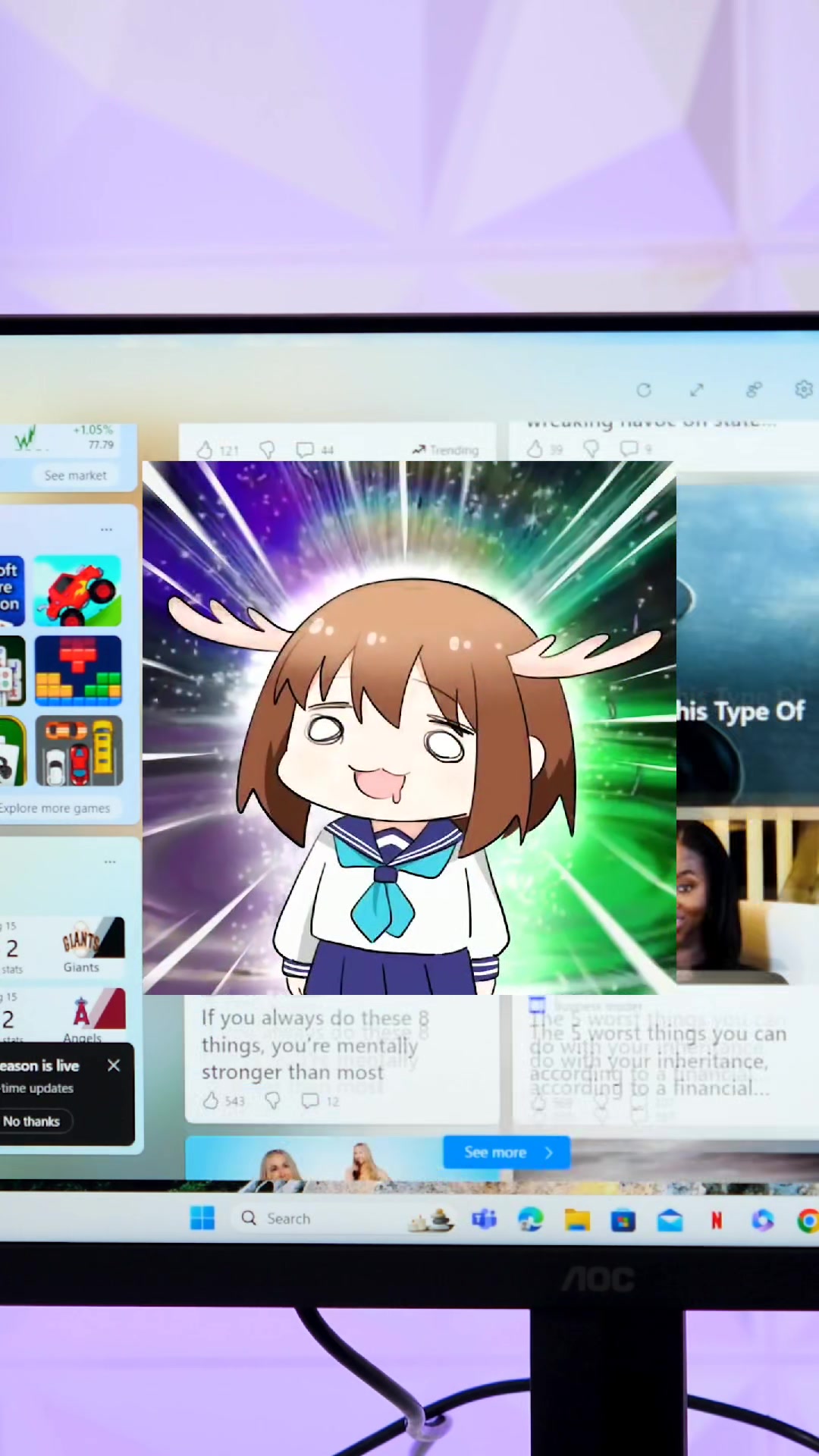This screenshot has width=819, height=1456.
Task: Open Copilot from taskbar
Action: coord(763,1220)
